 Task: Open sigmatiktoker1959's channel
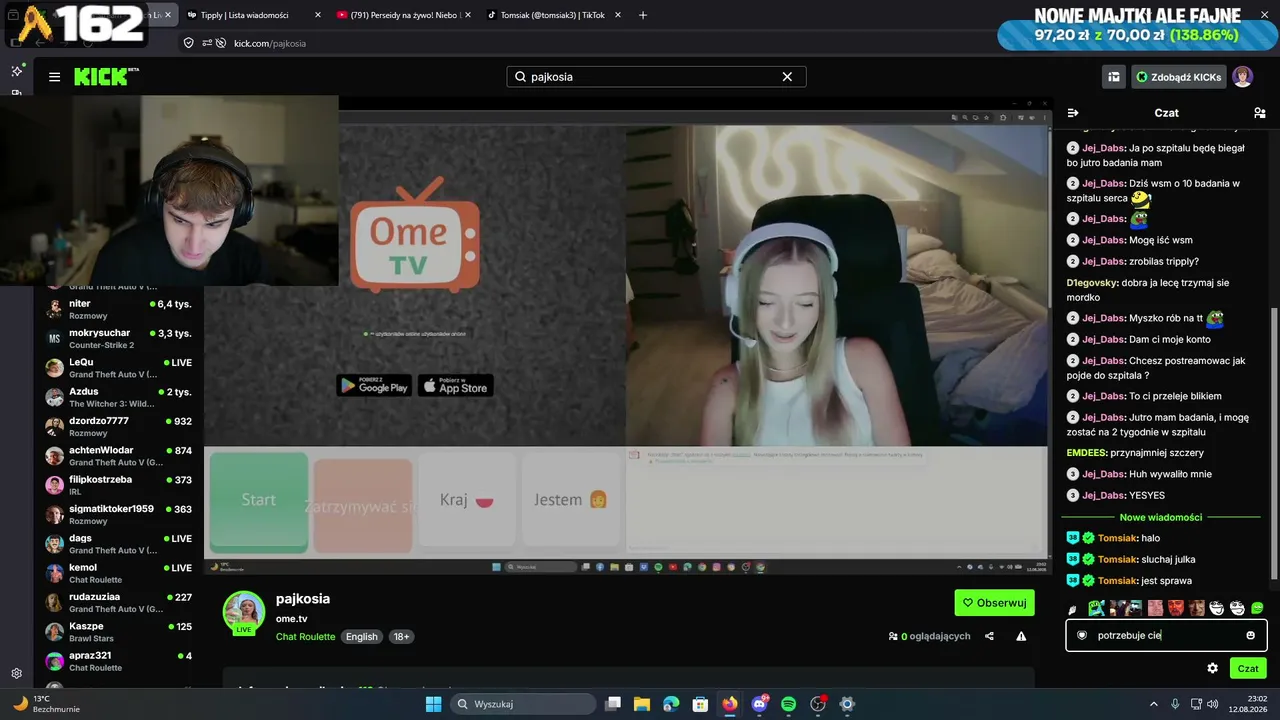[x=120, y=514]
